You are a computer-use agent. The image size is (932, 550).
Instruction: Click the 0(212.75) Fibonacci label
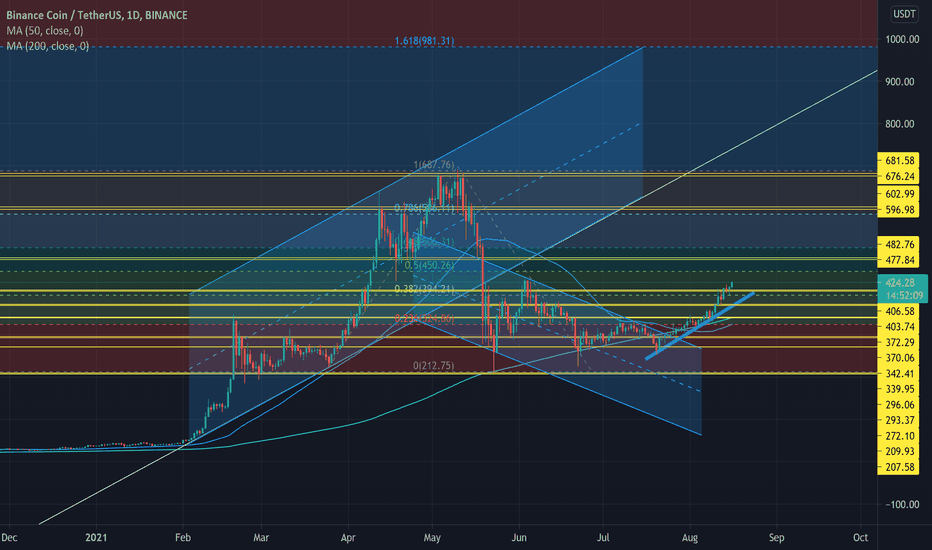click(434, 366)
